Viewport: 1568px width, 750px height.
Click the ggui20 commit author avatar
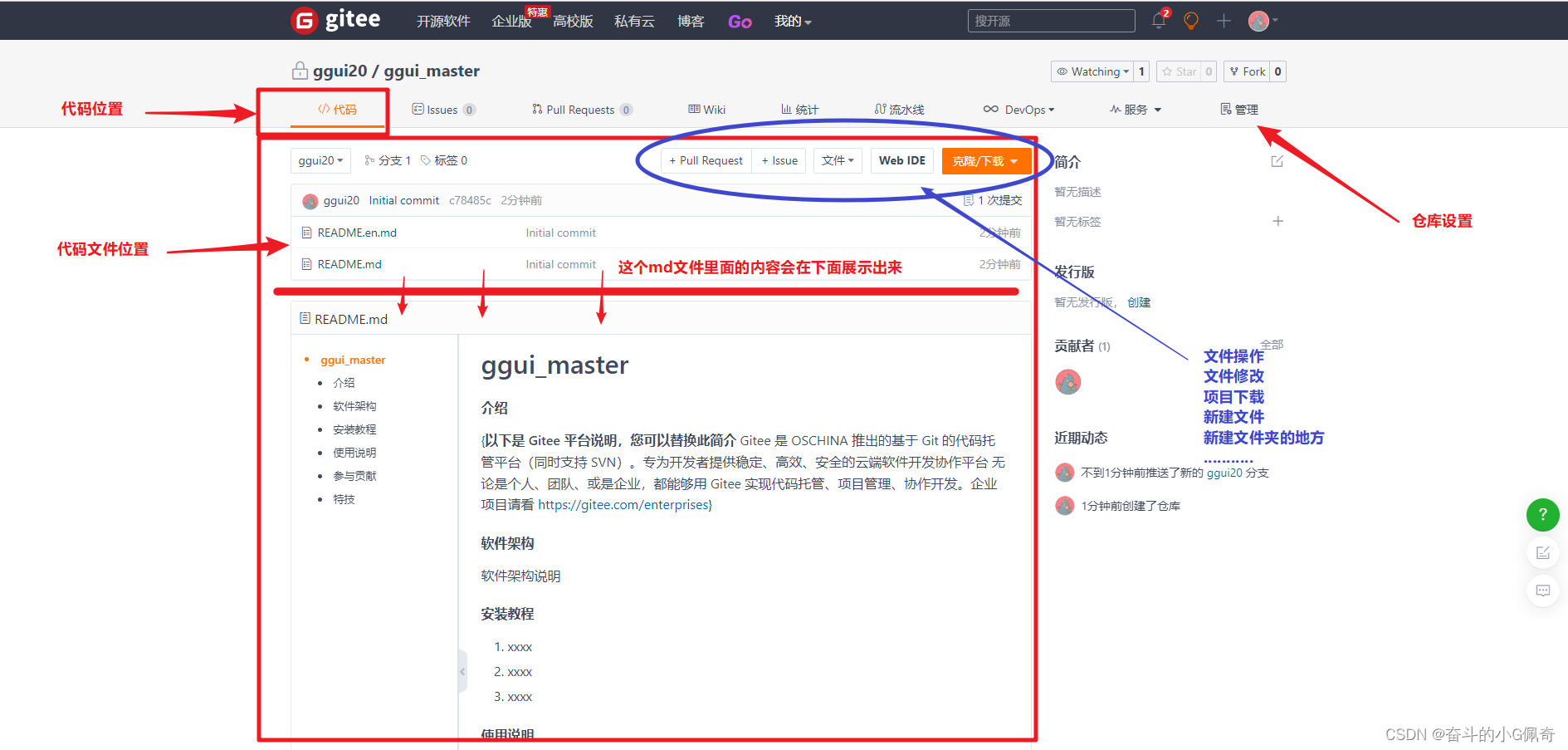[310, 201]
